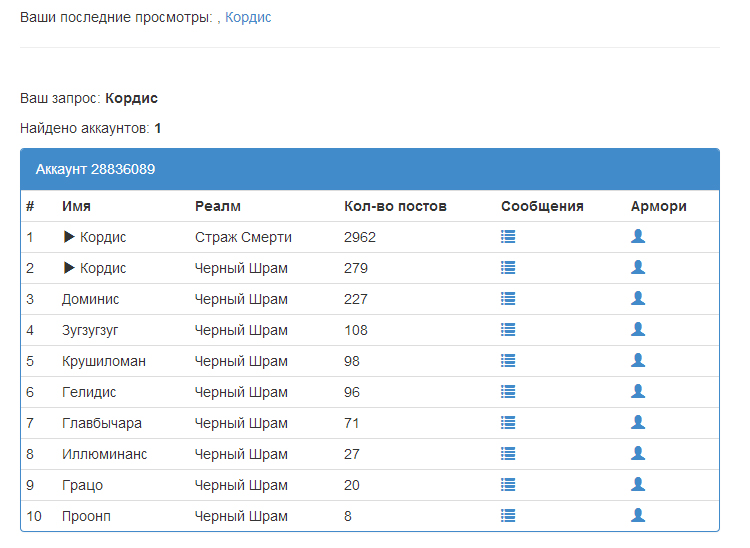Click the post count 2962
Viewport: 750px width, 548px height.
tap(360, 237)
